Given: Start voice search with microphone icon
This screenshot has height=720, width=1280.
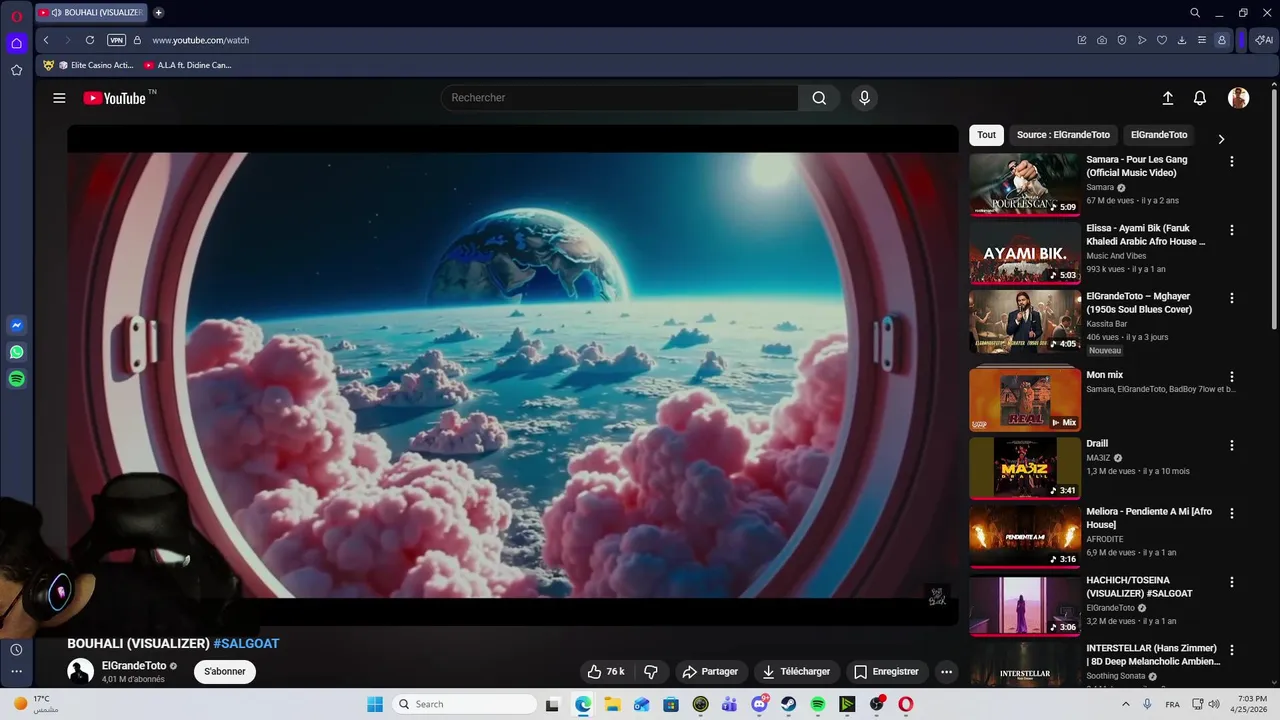Looking at the screenshot, I should [865, 98].
